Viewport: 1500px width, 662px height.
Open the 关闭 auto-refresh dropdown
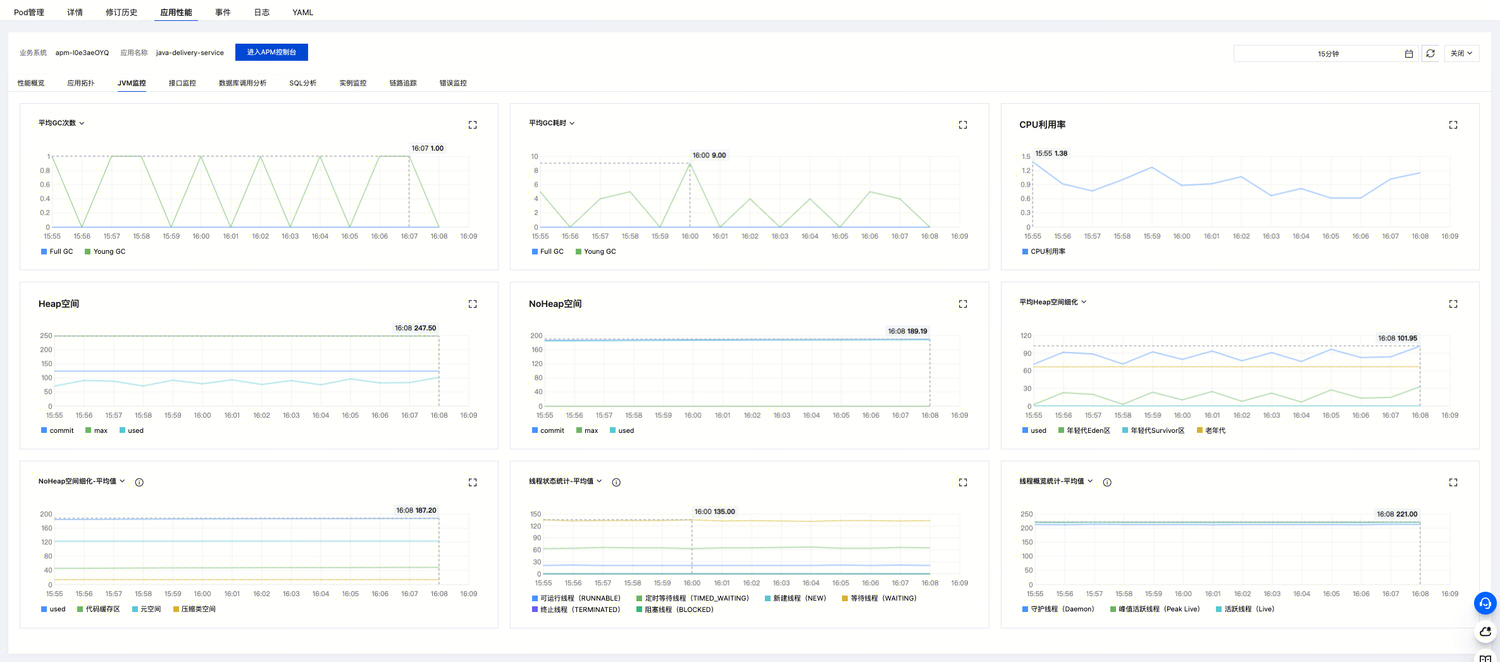pyautogui.click(x=1461, y=54)
